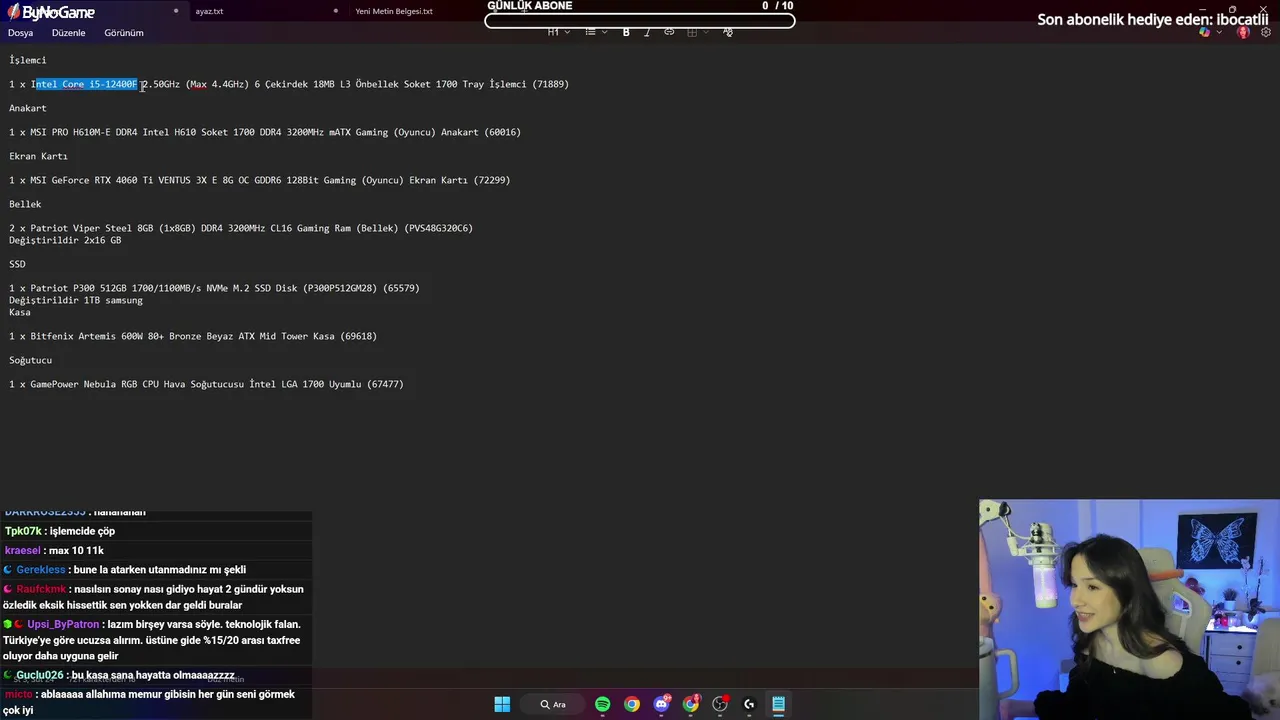Insert a link using the link icon
Image resolution: width=1280 pixels, height=720 pixels.
pos(669,32)
